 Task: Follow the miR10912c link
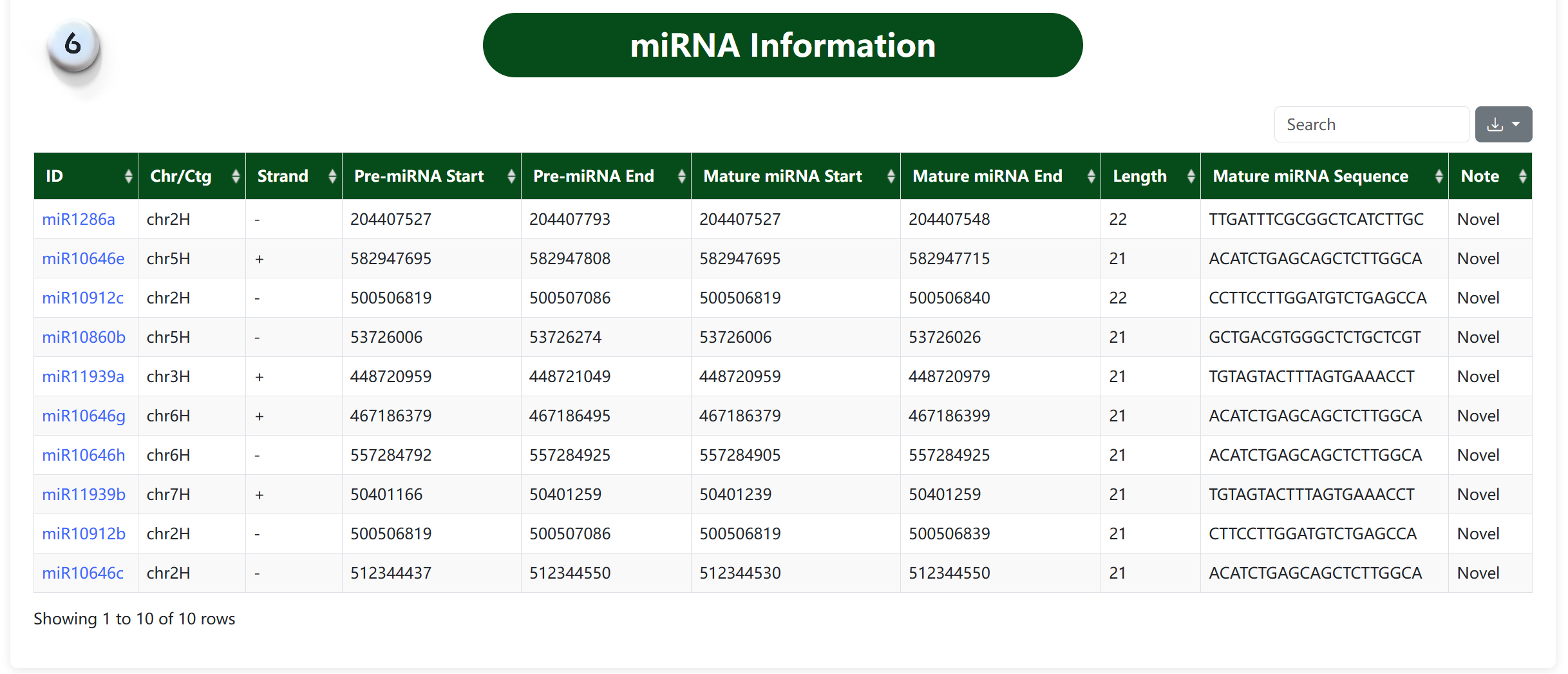[82, 298]
